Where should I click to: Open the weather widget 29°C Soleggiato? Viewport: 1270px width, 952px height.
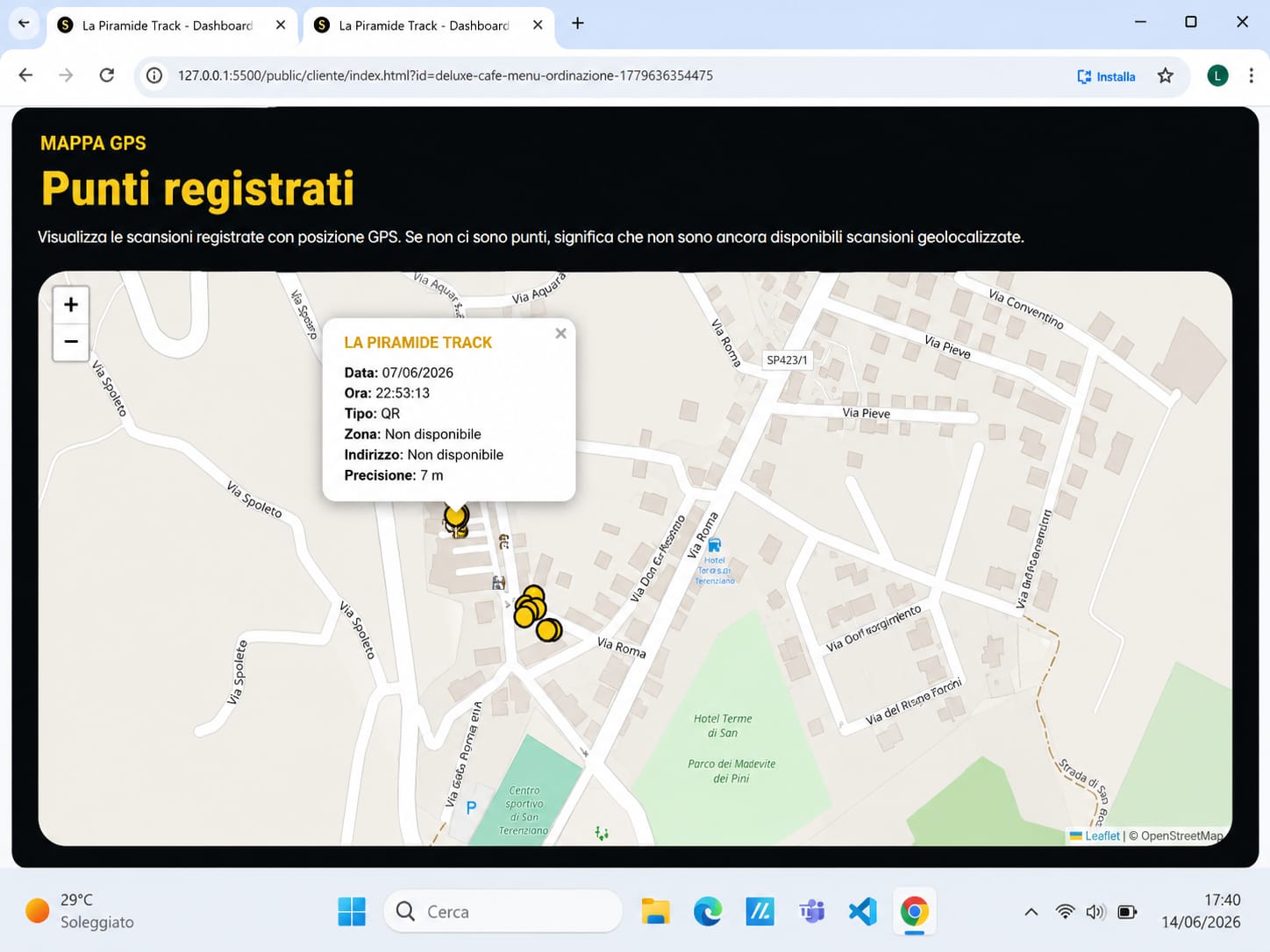80,911
